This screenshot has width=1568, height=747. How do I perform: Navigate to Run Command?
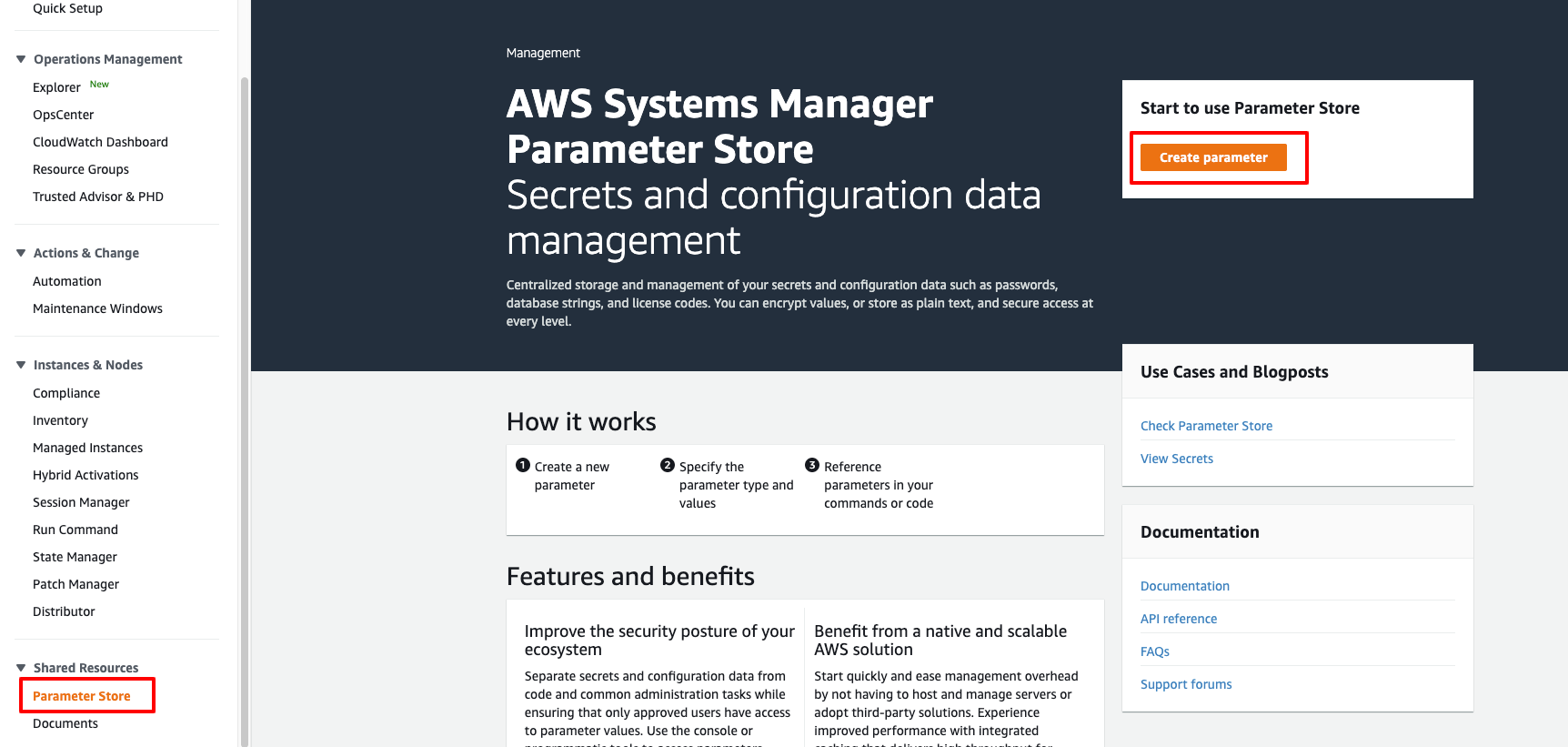click(x=75, y=530)
